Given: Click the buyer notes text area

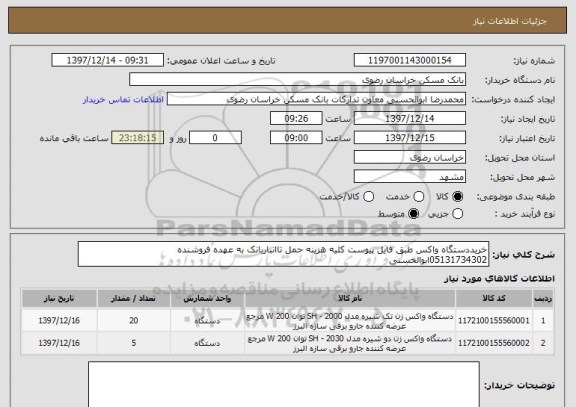Looking at the screenshot, I should coord(284,384).
